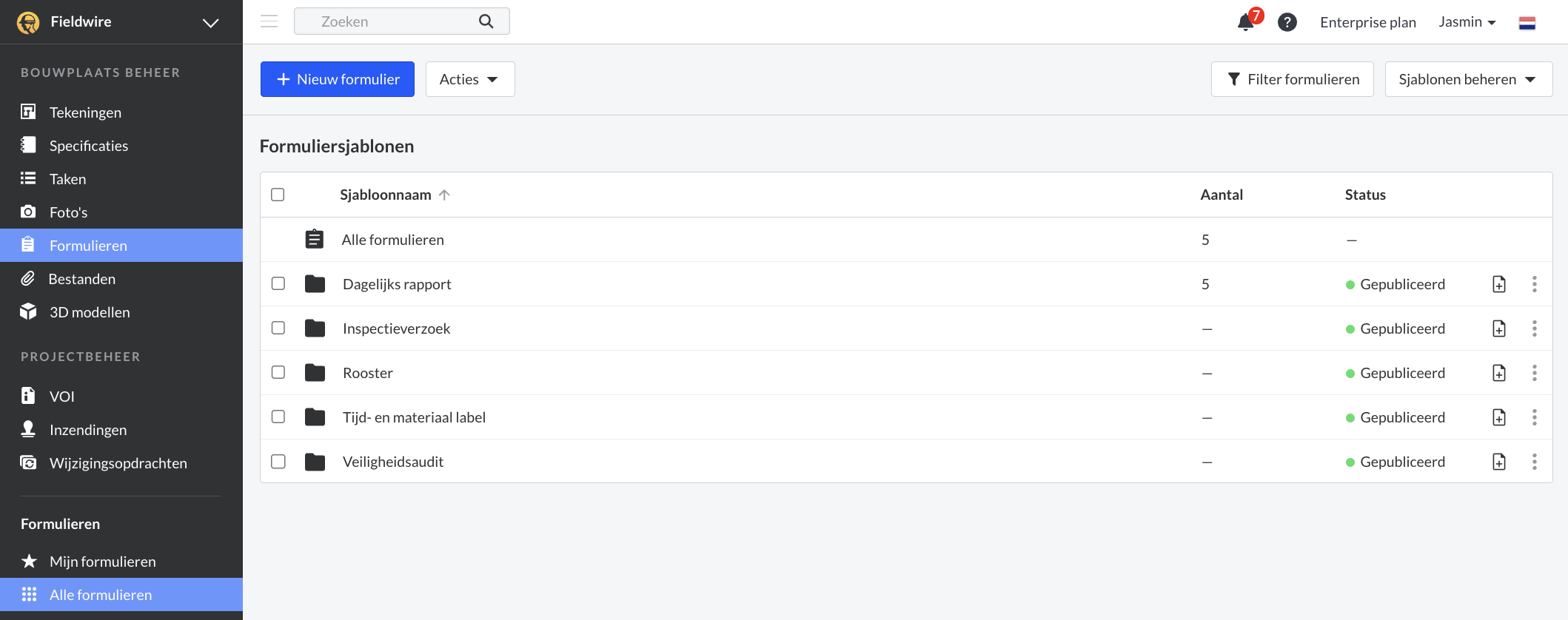Click add-form icon for Inspectieverzoek row
The height and width of the screenshot is (620, 1568).
coord(1499,328)
